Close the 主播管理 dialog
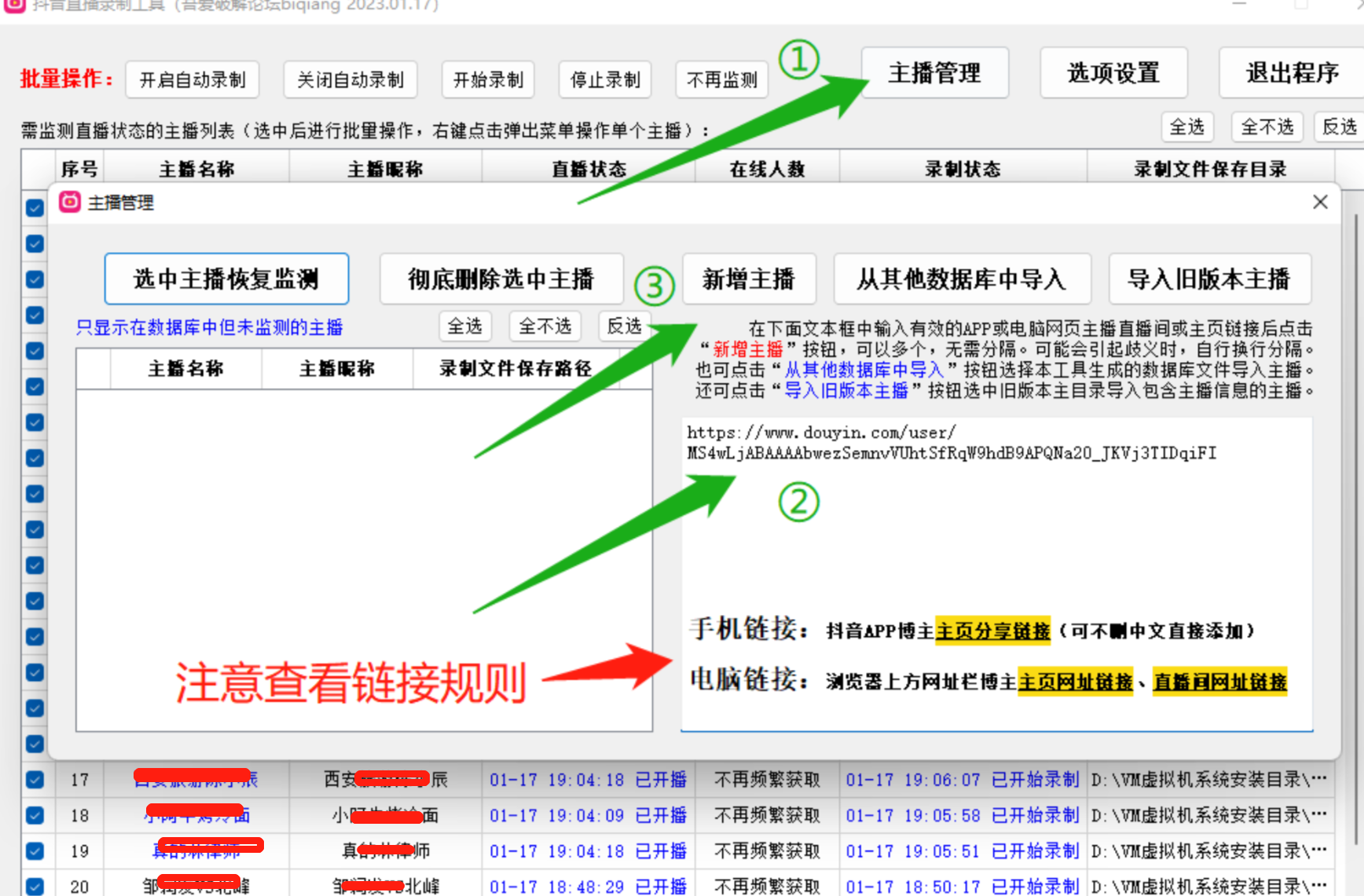This screenshot has height=896, width=1364. [1320, 202]
